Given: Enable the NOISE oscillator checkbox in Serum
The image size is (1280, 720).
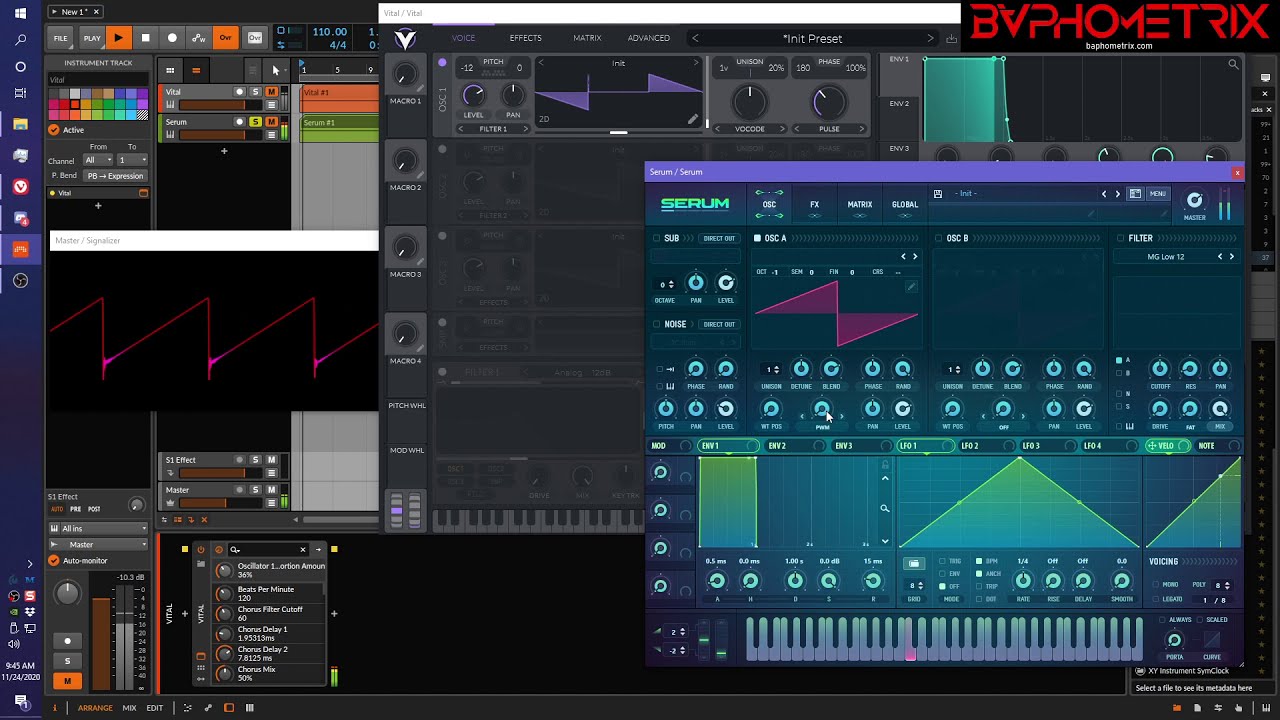Looking at the screenshot, I should coord(657,324).
